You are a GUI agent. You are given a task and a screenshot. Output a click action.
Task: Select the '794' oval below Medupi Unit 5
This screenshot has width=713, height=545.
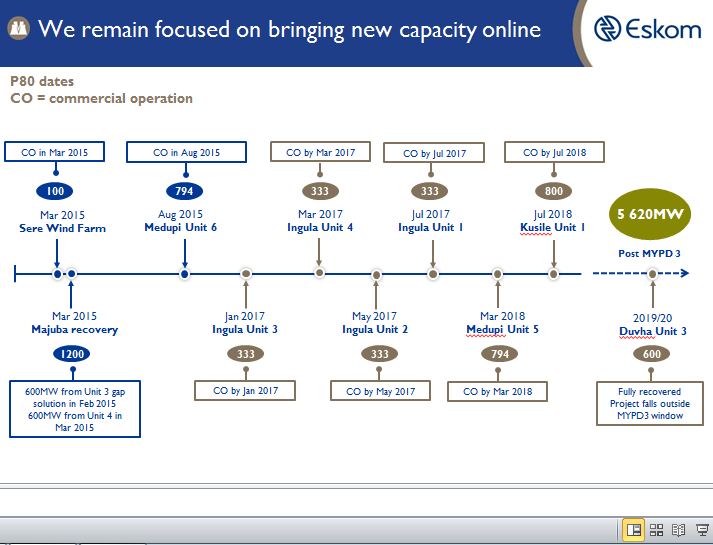pos(500,354)
